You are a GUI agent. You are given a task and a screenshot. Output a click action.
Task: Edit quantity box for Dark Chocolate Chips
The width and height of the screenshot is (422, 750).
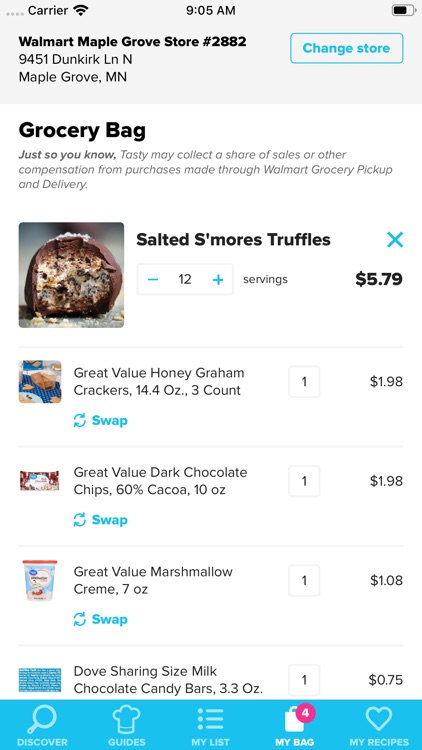(304, 481)
